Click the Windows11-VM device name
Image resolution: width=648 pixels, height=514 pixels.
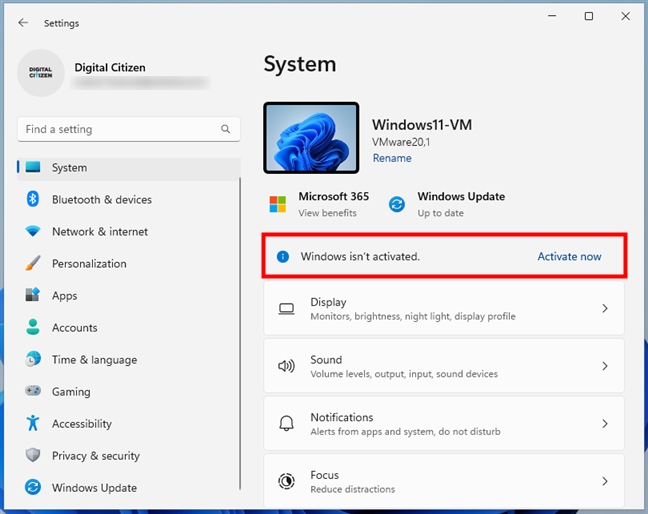tap(422, 124)
